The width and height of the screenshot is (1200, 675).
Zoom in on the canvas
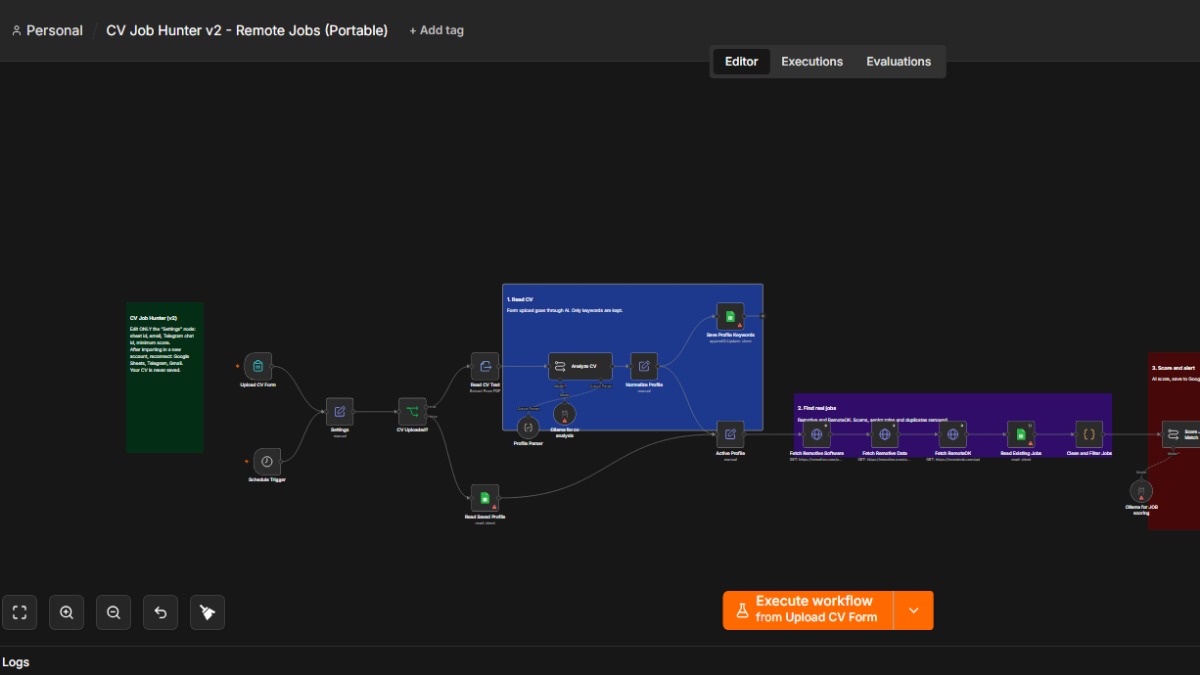pos(67,612)
